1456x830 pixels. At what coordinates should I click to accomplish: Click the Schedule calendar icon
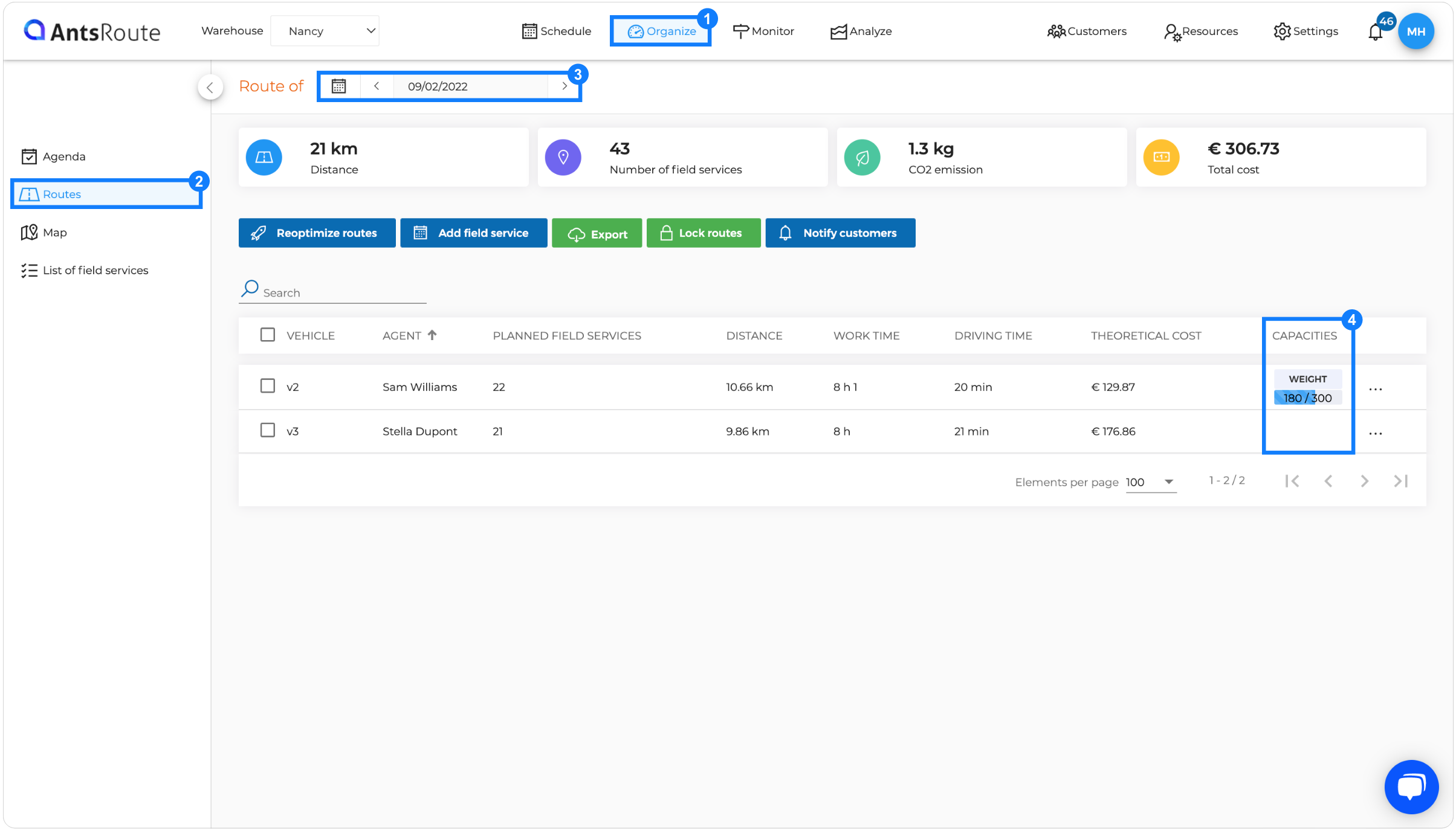point(529,31)
